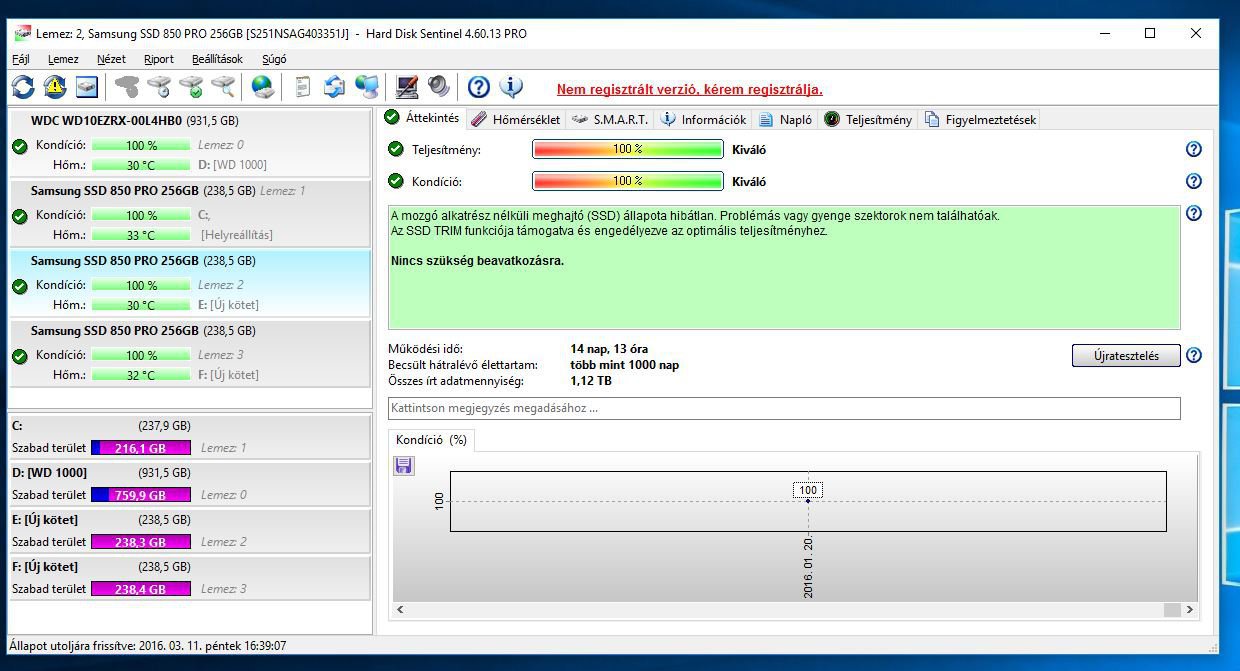This screenshot has height=671, width=1240.
Task: Switch to the S.M.A.R.T. tab
Action: 609,119
